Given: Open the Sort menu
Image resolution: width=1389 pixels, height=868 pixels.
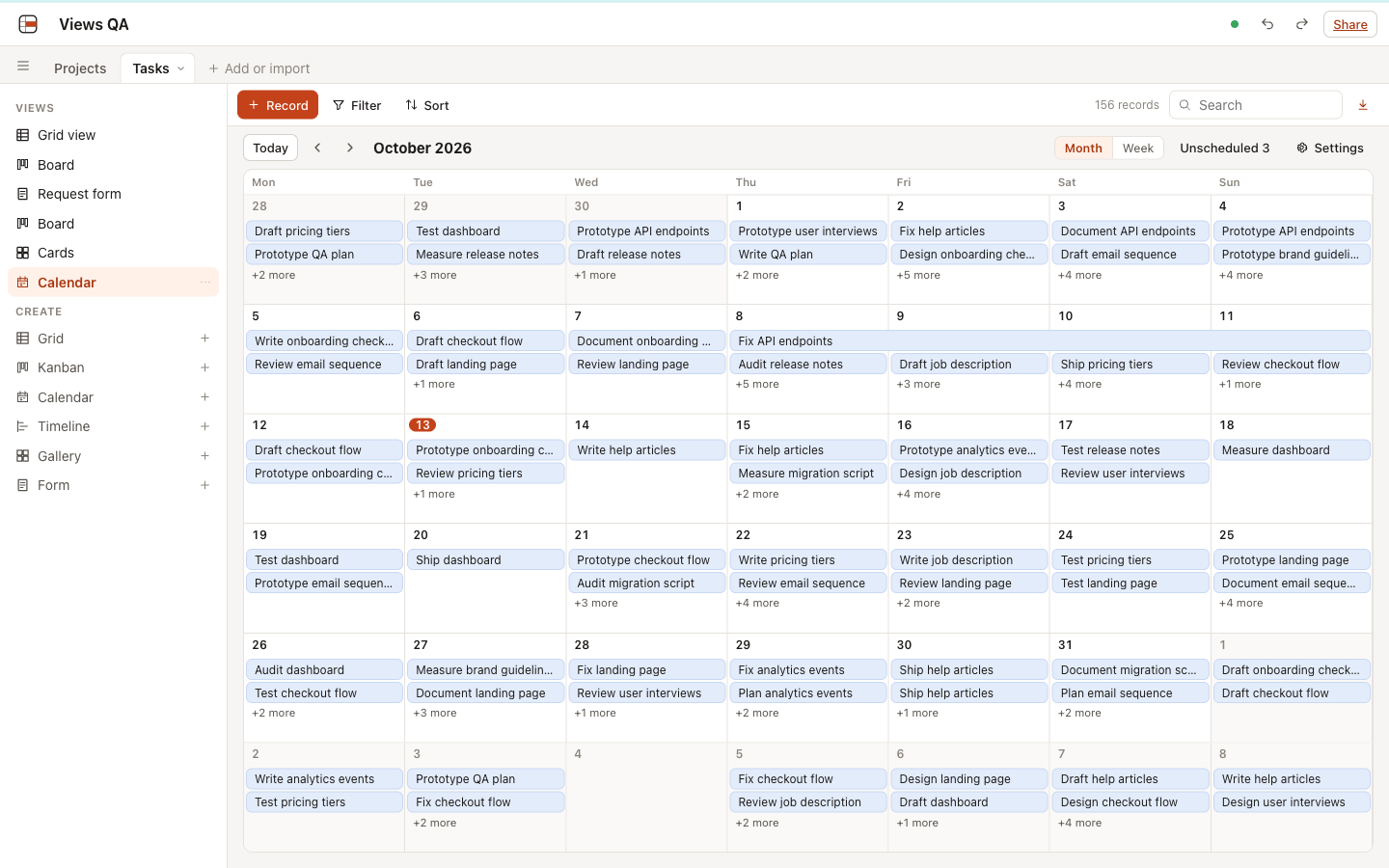Looking at the screenshot, I should coord(427,105).
